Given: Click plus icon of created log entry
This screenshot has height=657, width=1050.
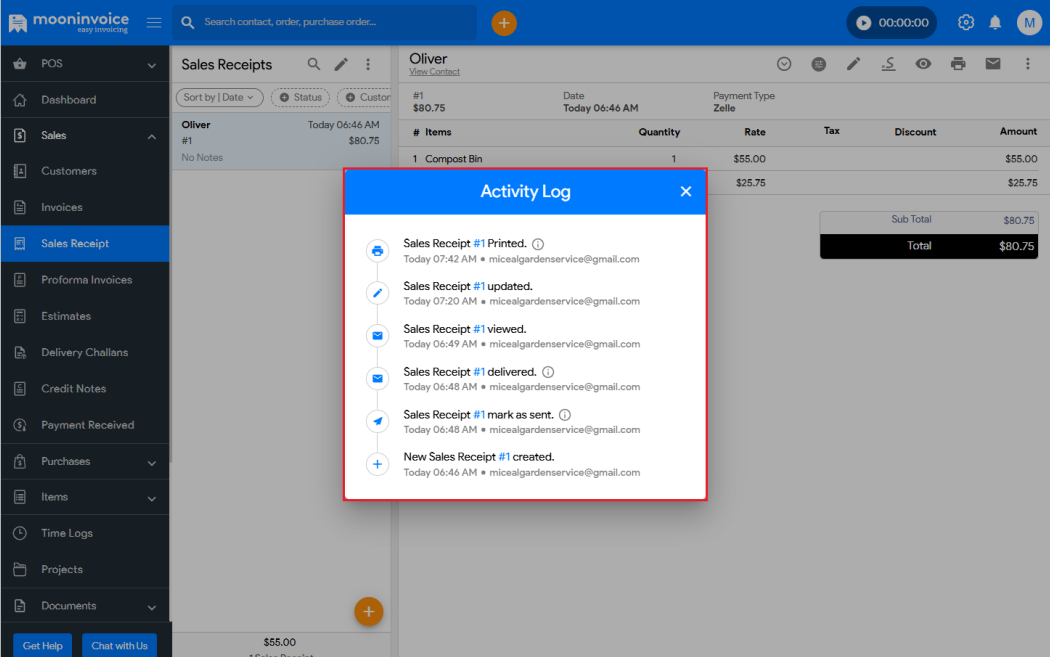Looking at the screenshot, I should pos(377,464).
